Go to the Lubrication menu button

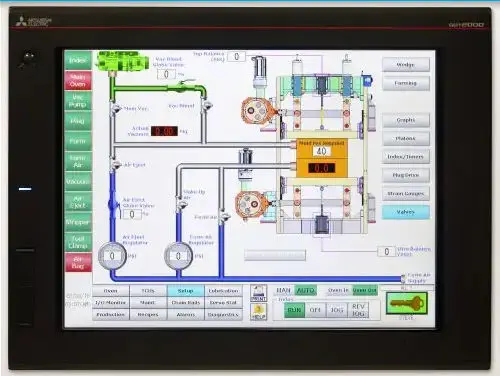click(x=223, y=291)
